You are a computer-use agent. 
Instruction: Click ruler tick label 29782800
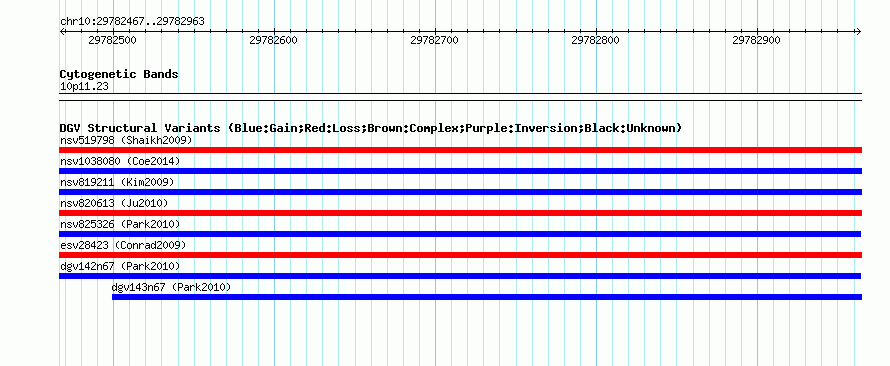[595, 40]
